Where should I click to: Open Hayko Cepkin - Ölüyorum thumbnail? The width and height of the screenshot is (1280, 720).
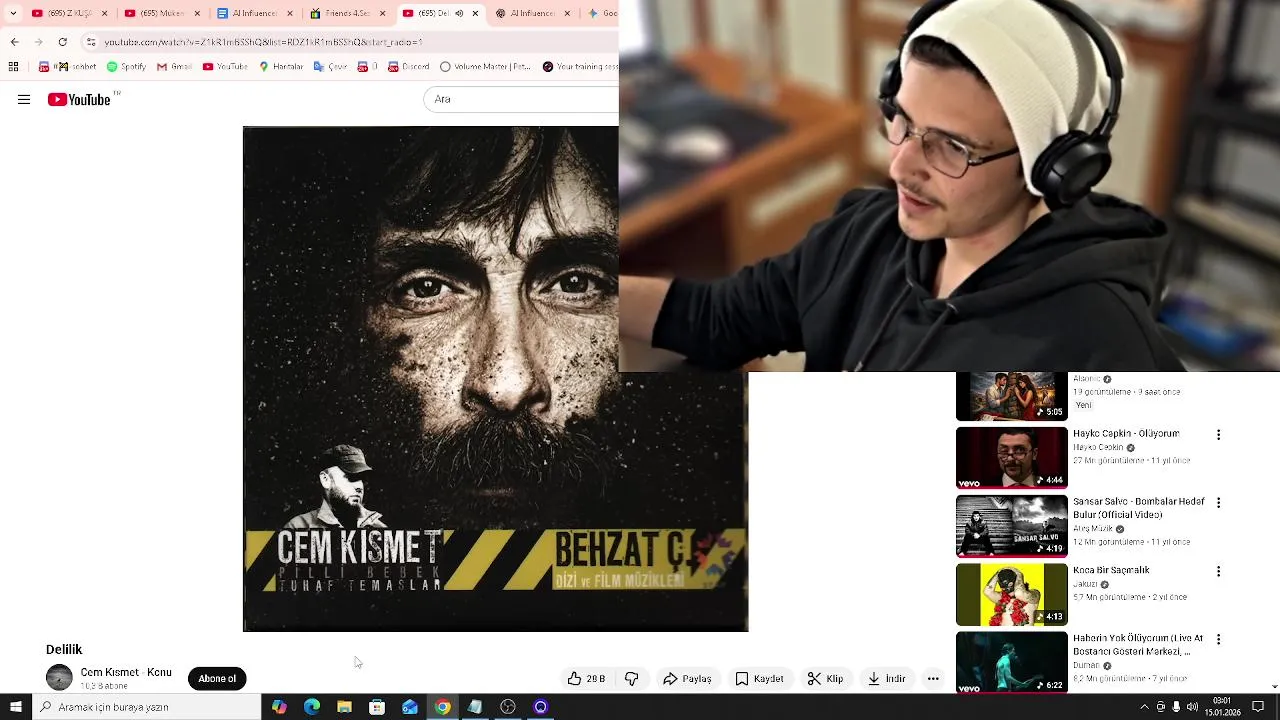[1012, 458]
